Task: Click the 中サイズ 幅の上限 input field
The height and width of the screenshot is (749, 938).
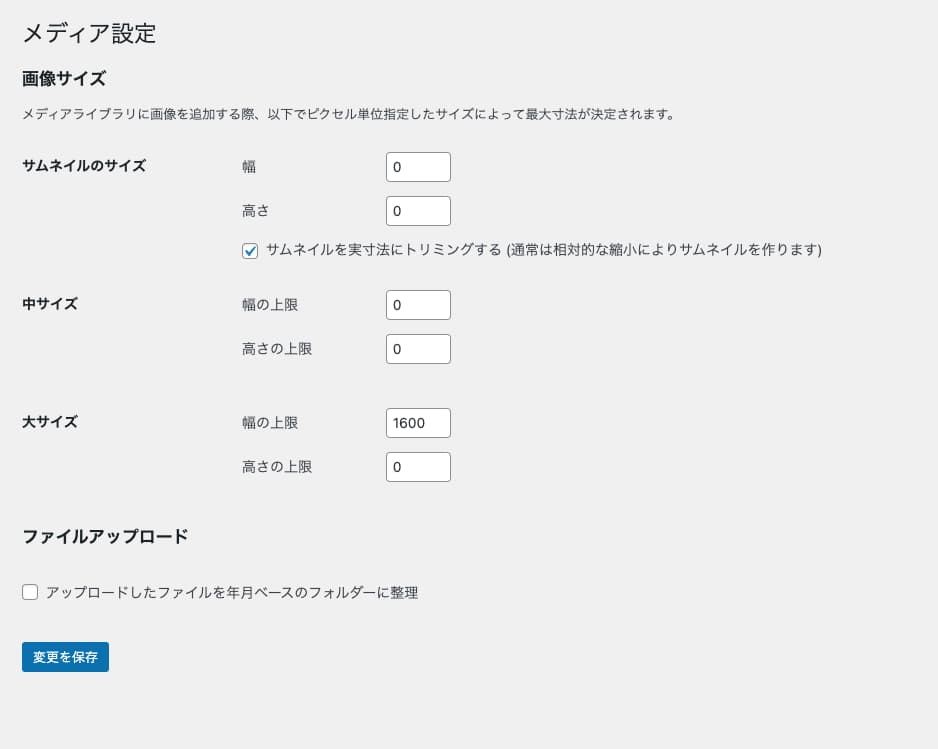Action: 418,305
